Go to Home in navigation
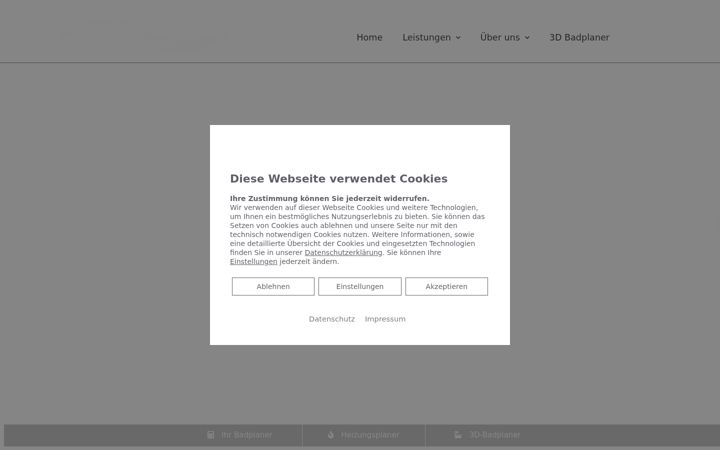Viewport: 720px width, 450px height. pyautogui.click(x=369, y=38)
